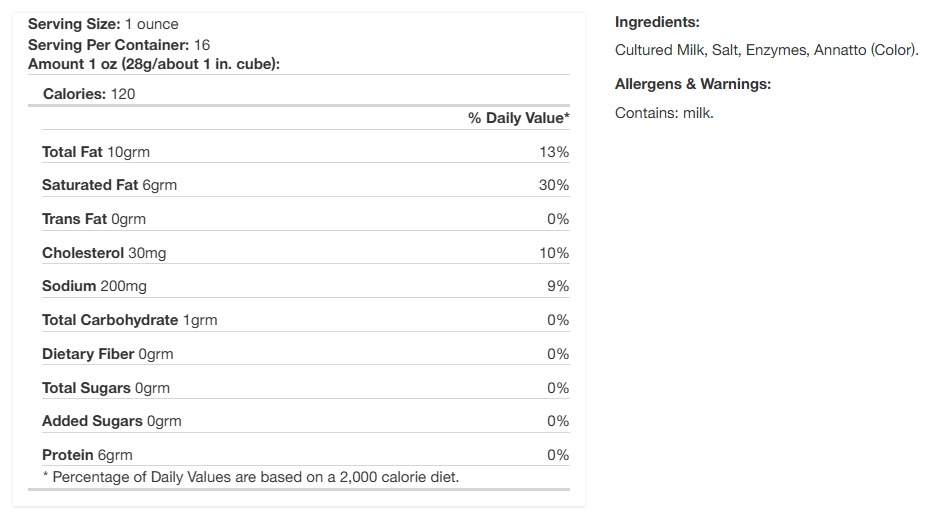Click the Trans Fat 0grm row
Image resolution: width=925 pixels, height=514 pixels.
(x=94, y=219)
